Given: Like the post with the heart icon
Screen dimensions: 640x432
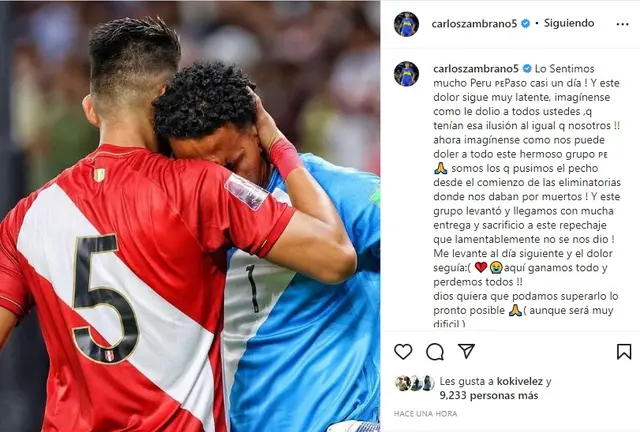Looking at the screenshot, I should pyautogui.click(x=403, y=352).
